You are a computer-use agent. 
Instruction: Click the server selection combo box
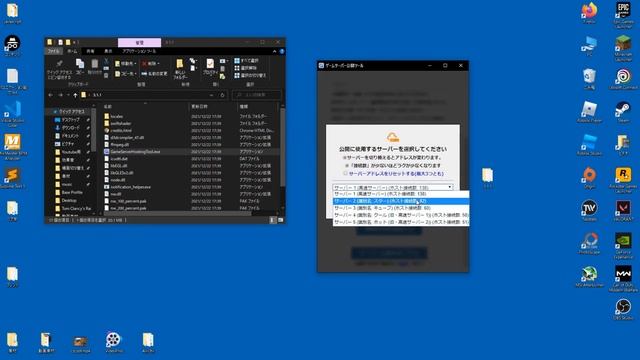pyautogui.click(x=393, y=187)
